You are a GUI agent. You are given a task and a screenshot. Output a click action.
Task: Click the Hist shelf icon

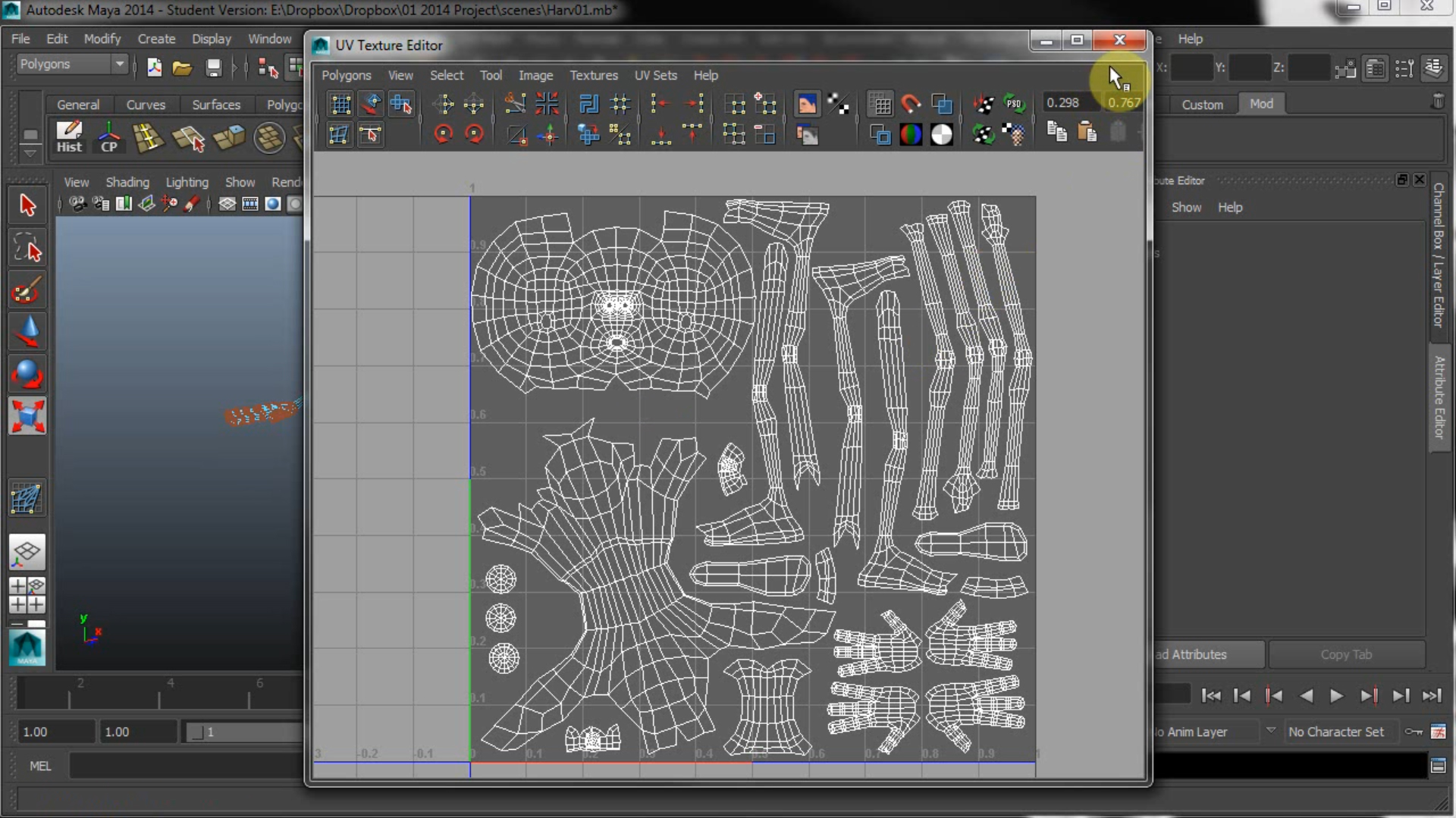click(69, 137)
